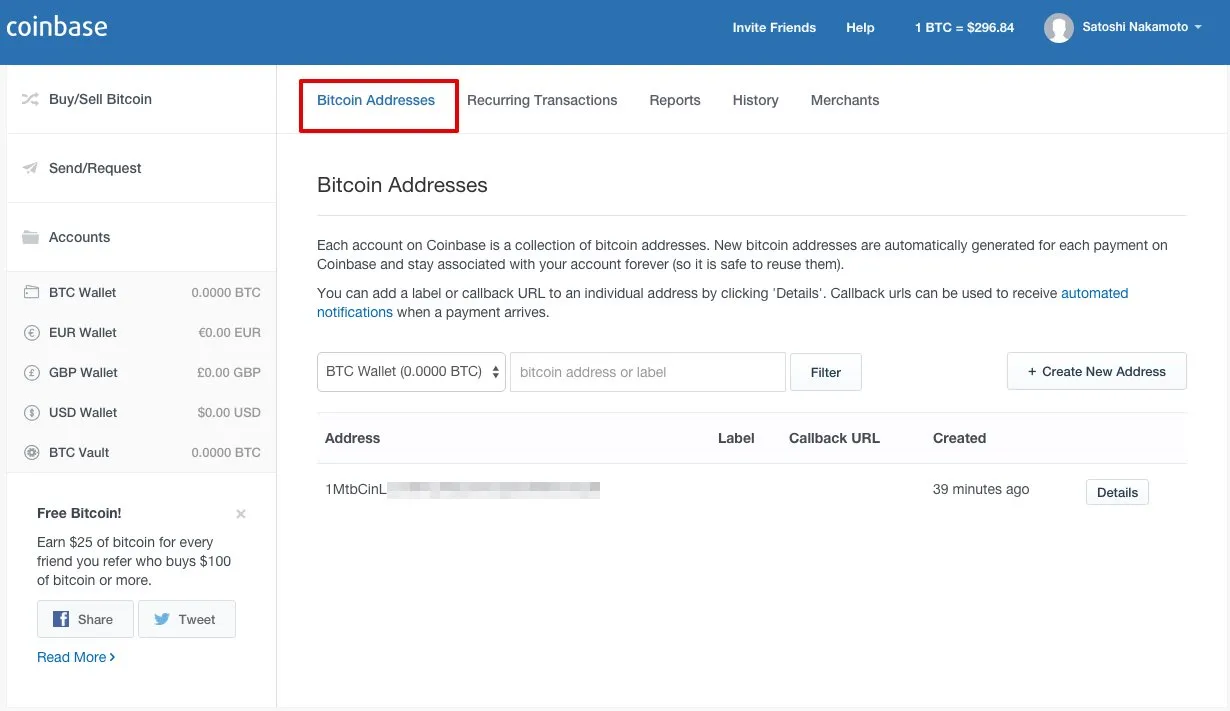Open the Reports tab

[x=675, y=100]
